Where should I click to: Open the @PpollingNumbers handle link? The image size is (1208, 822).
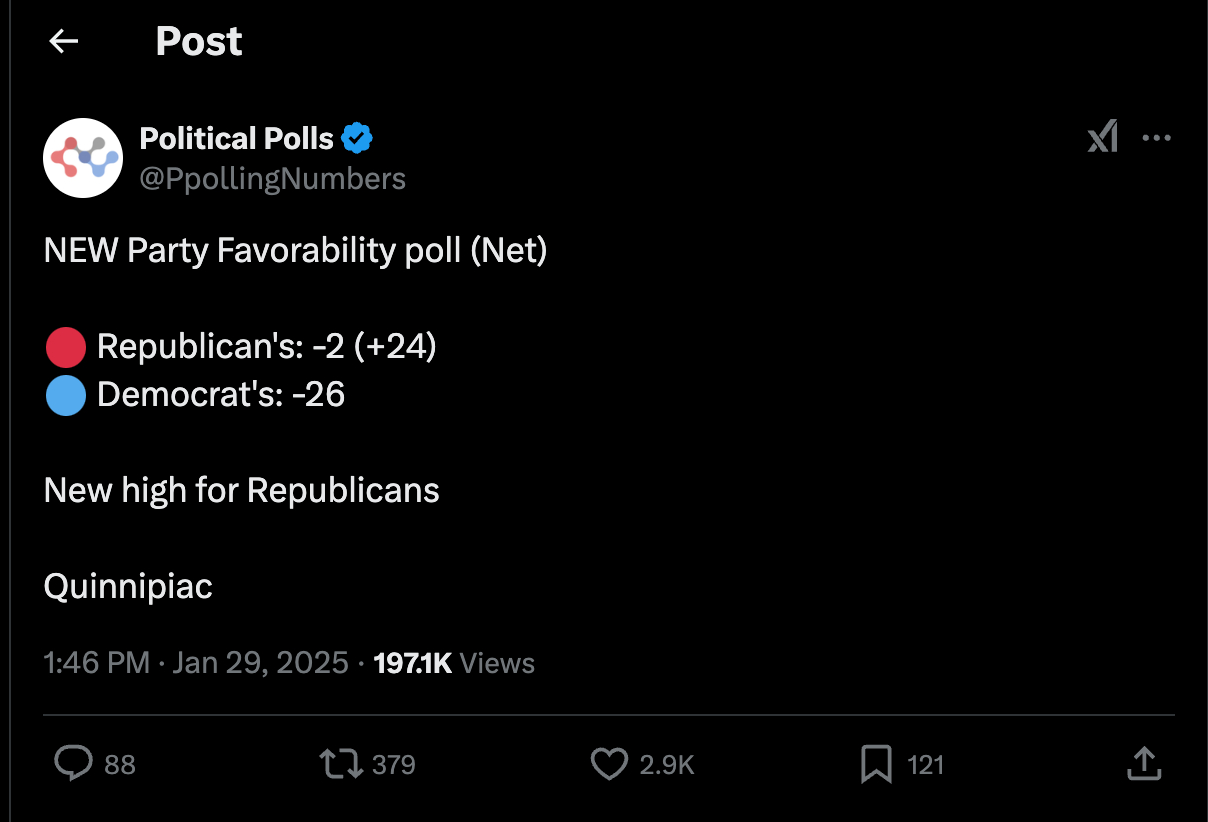(273, 178)
